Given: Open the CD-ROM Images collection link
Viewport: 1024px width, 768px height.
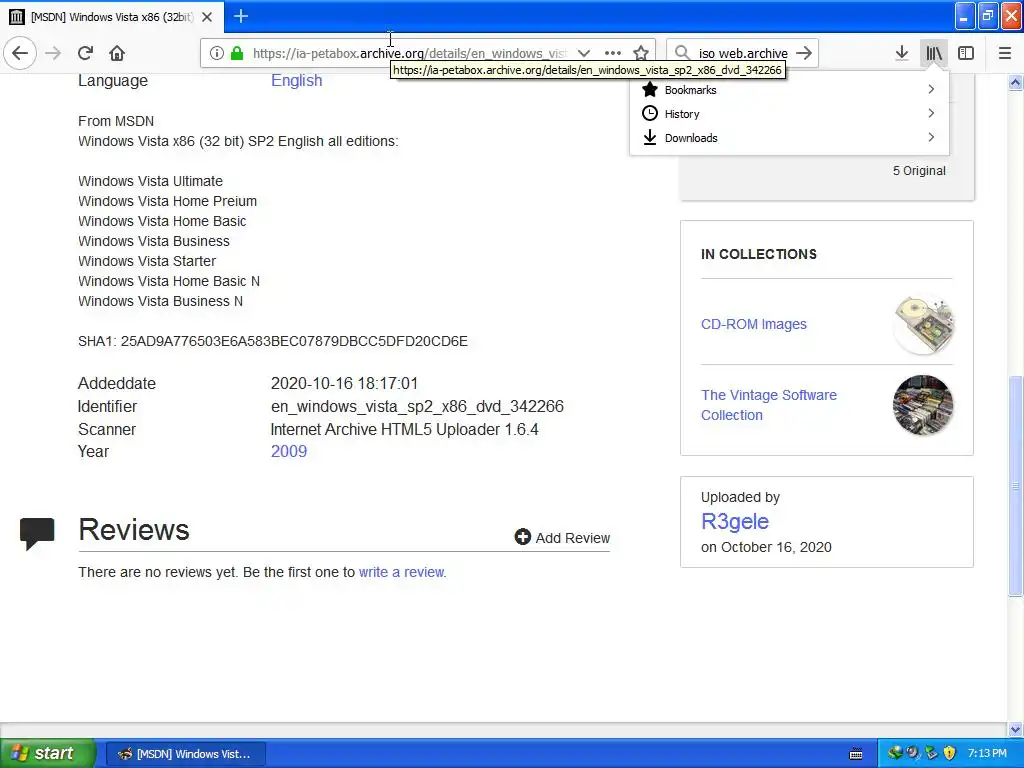Looking at the screenshot, I should tap(754, 324).
